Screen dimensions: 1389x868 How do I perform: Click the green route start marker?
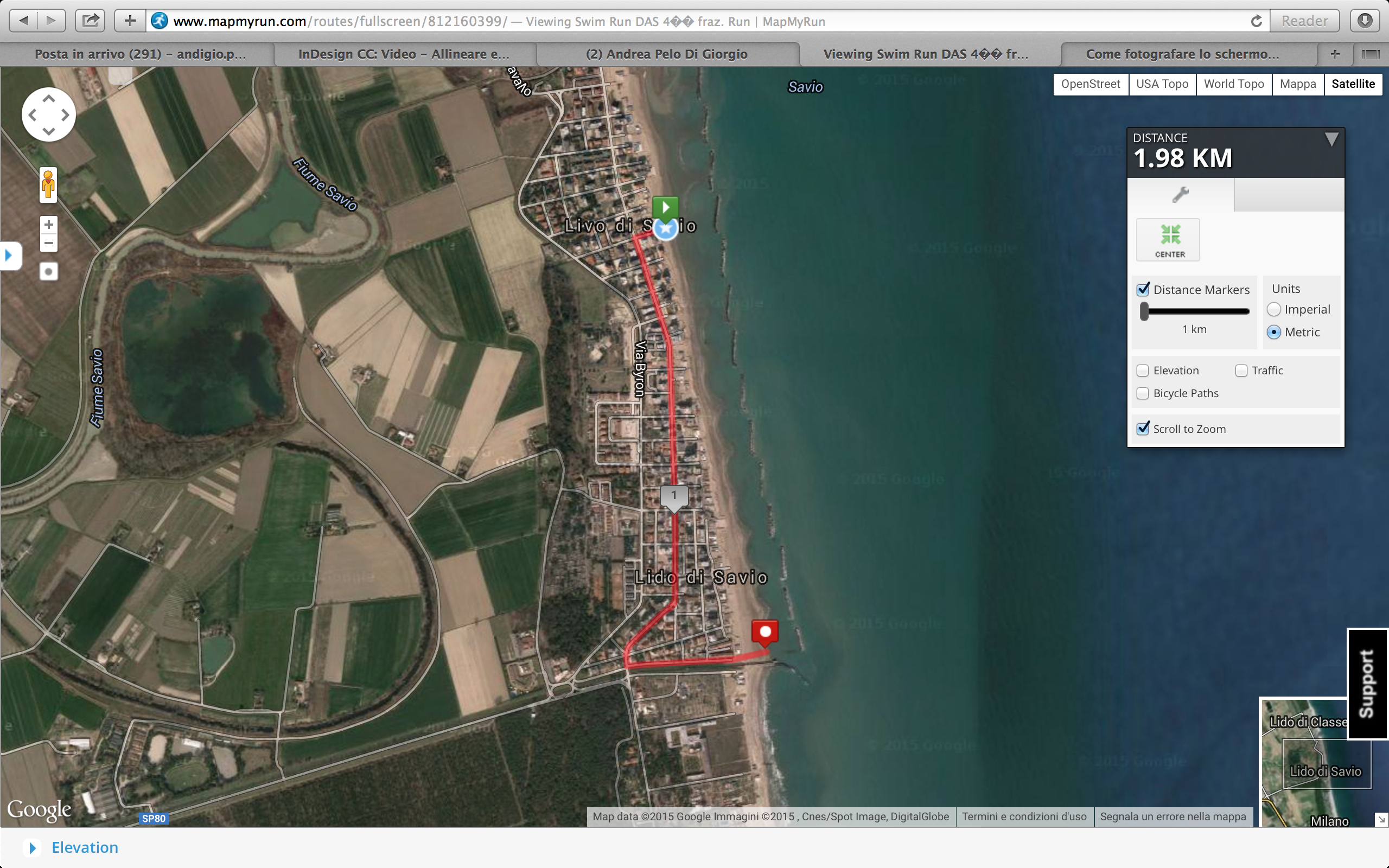(x=665, y=207)
